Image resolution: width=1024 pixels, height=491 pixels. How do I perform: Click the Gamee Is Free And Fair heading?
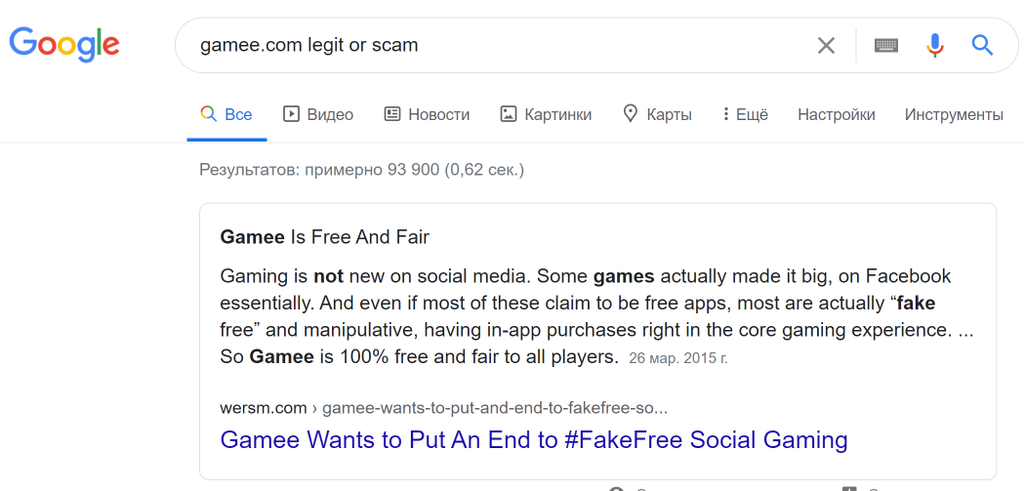tap(325, 237)
